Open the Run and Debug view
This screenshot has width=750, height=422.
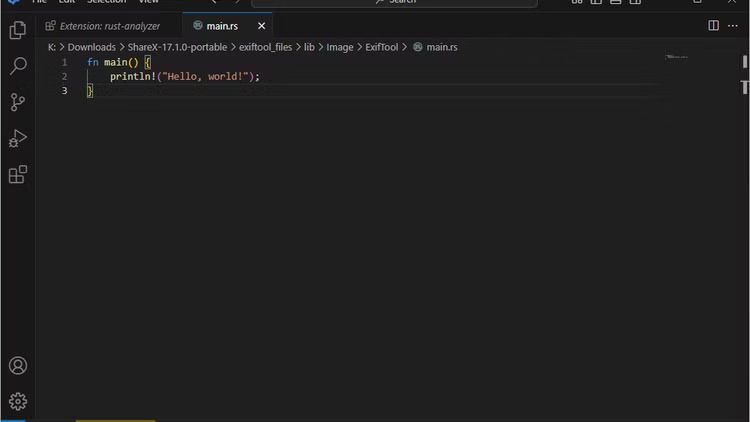[x=17, y=138]
